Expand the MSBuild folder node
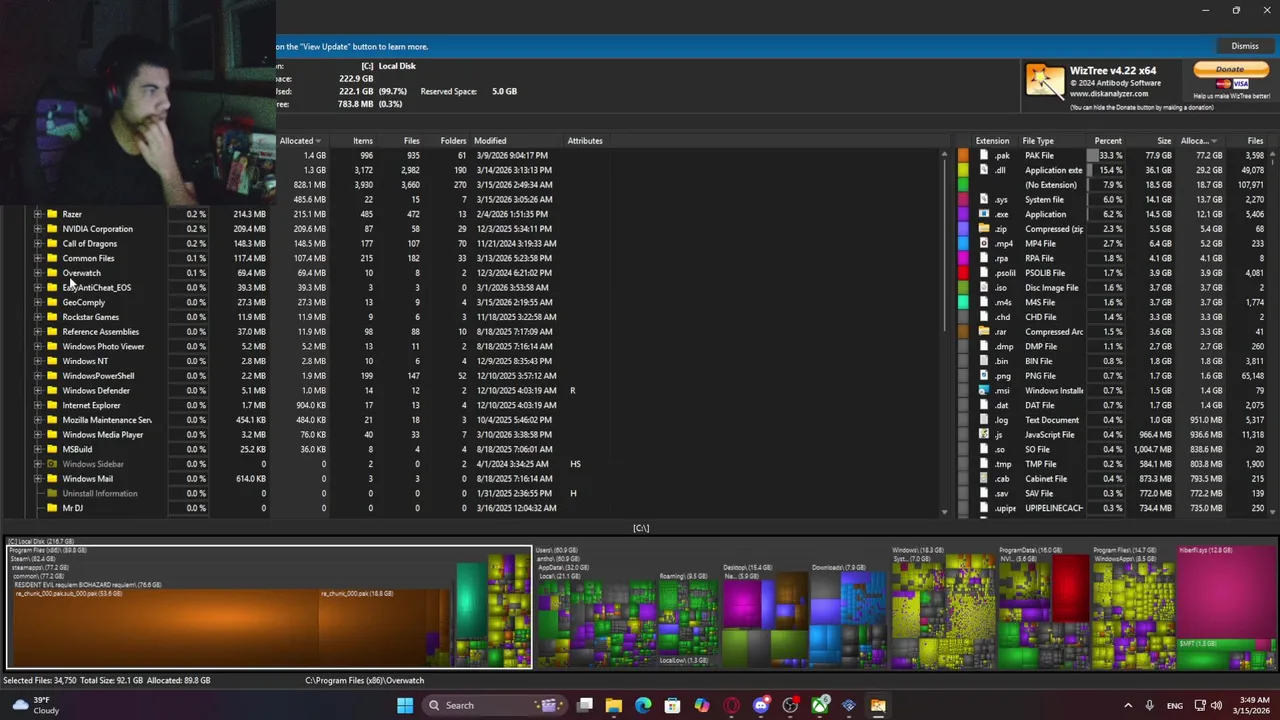 point(38,449)
